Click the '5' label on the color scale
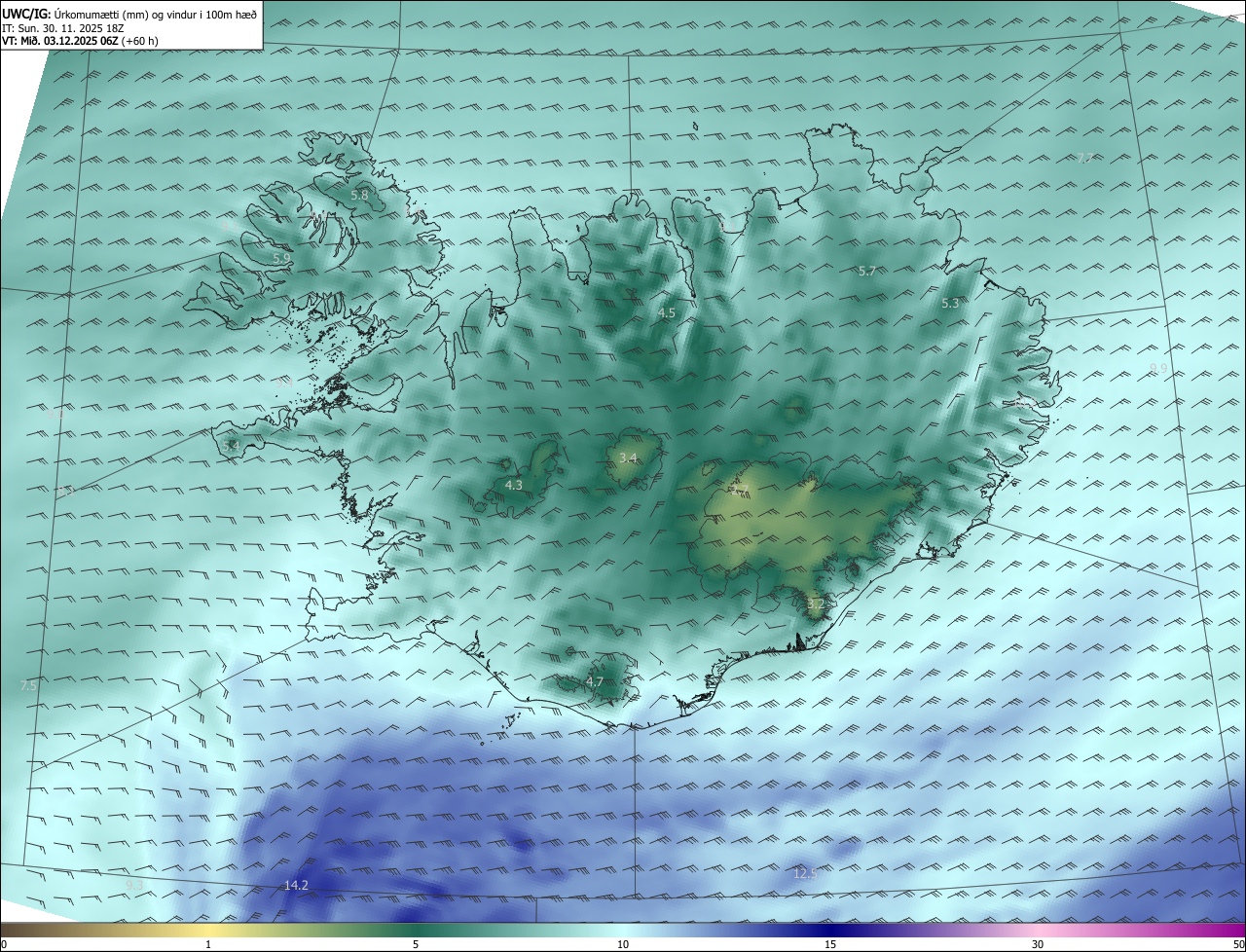Viewport: 1246px width, 952px height. pyautogui.click(x=416, y=944)
